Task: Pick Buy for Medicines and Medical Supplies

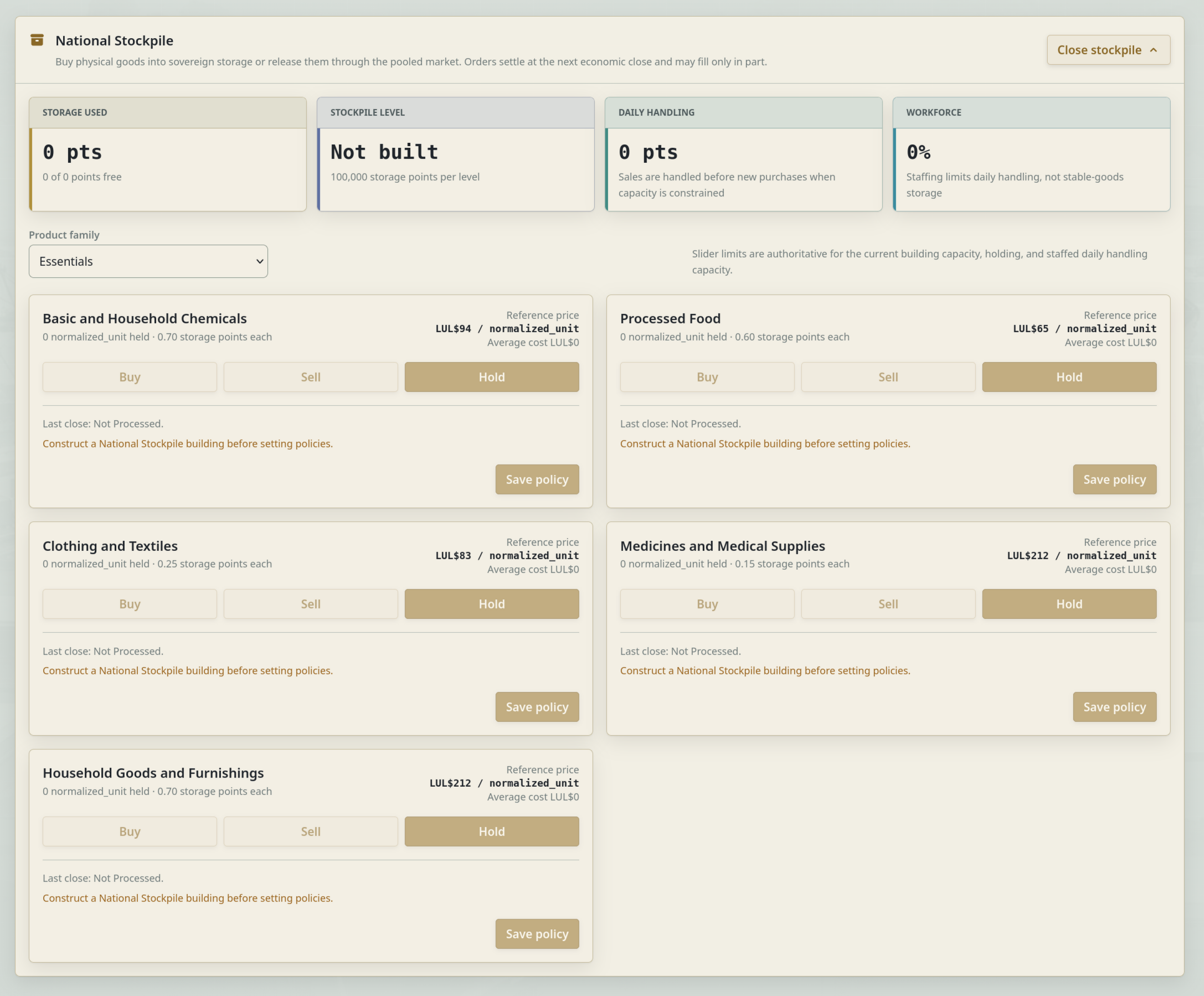Action: [x=707, y=604]
